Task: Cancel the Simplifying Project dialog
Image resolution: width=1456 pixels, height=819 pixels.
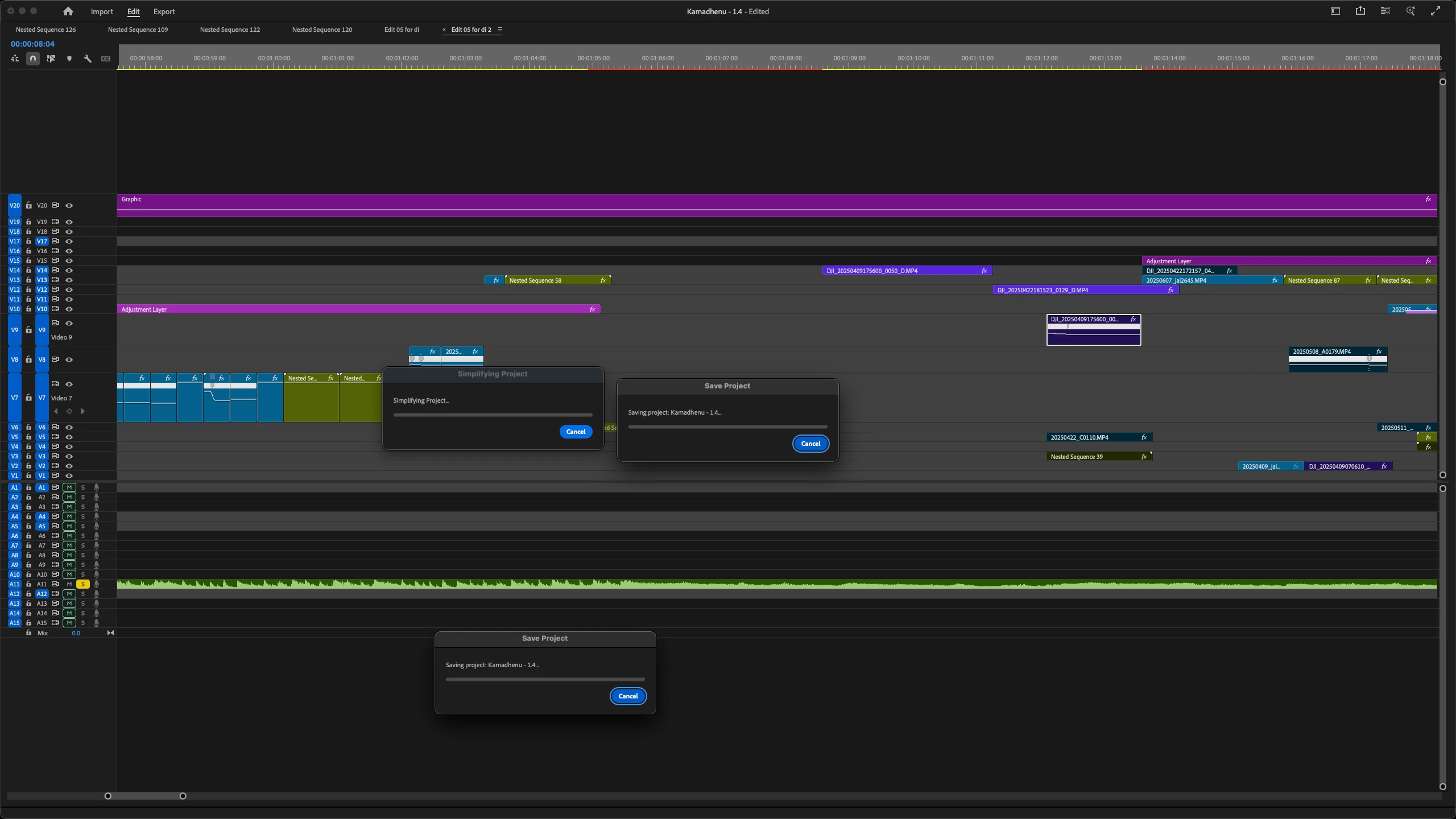Action: click(x=576, y=432)
